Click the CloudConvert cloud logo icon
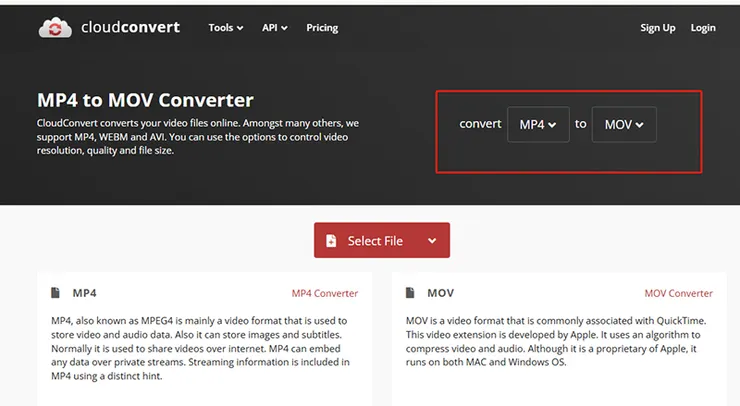Viewport: 740px width, 406px height. (55, 28)
